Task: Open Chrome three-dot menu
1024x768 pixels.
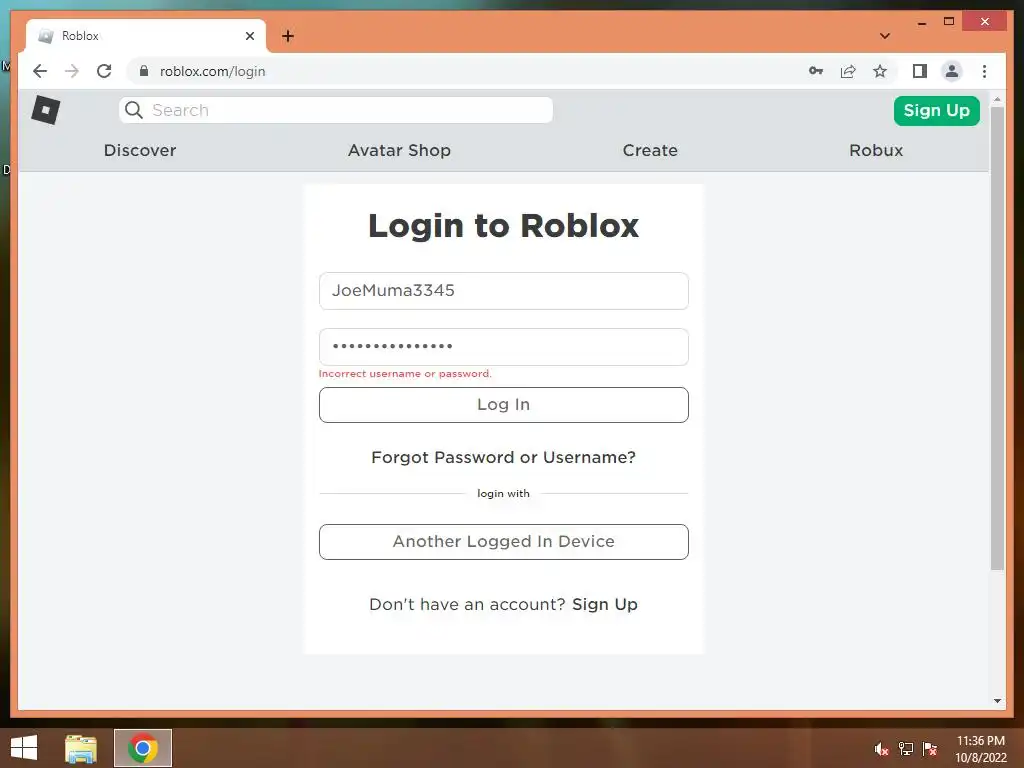Action: [x=984, y=71]
